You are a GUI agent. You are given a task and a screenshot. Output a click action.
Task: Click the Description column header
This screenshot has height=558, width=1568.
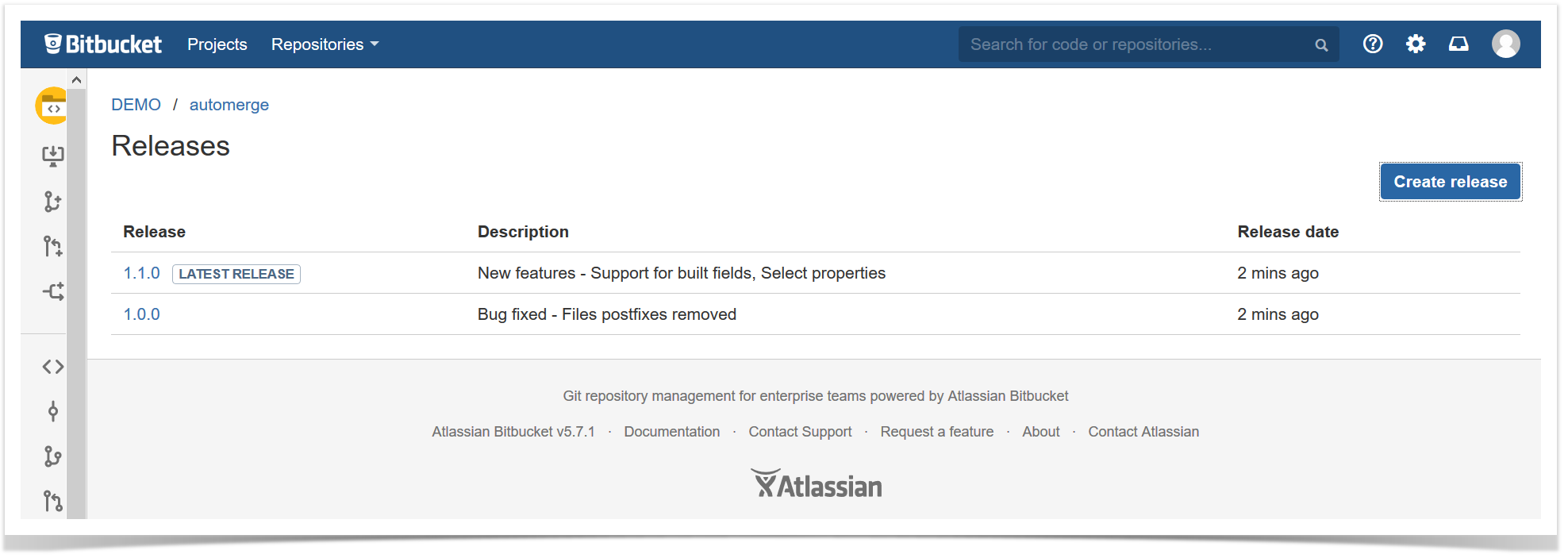(x=523, y=232)
